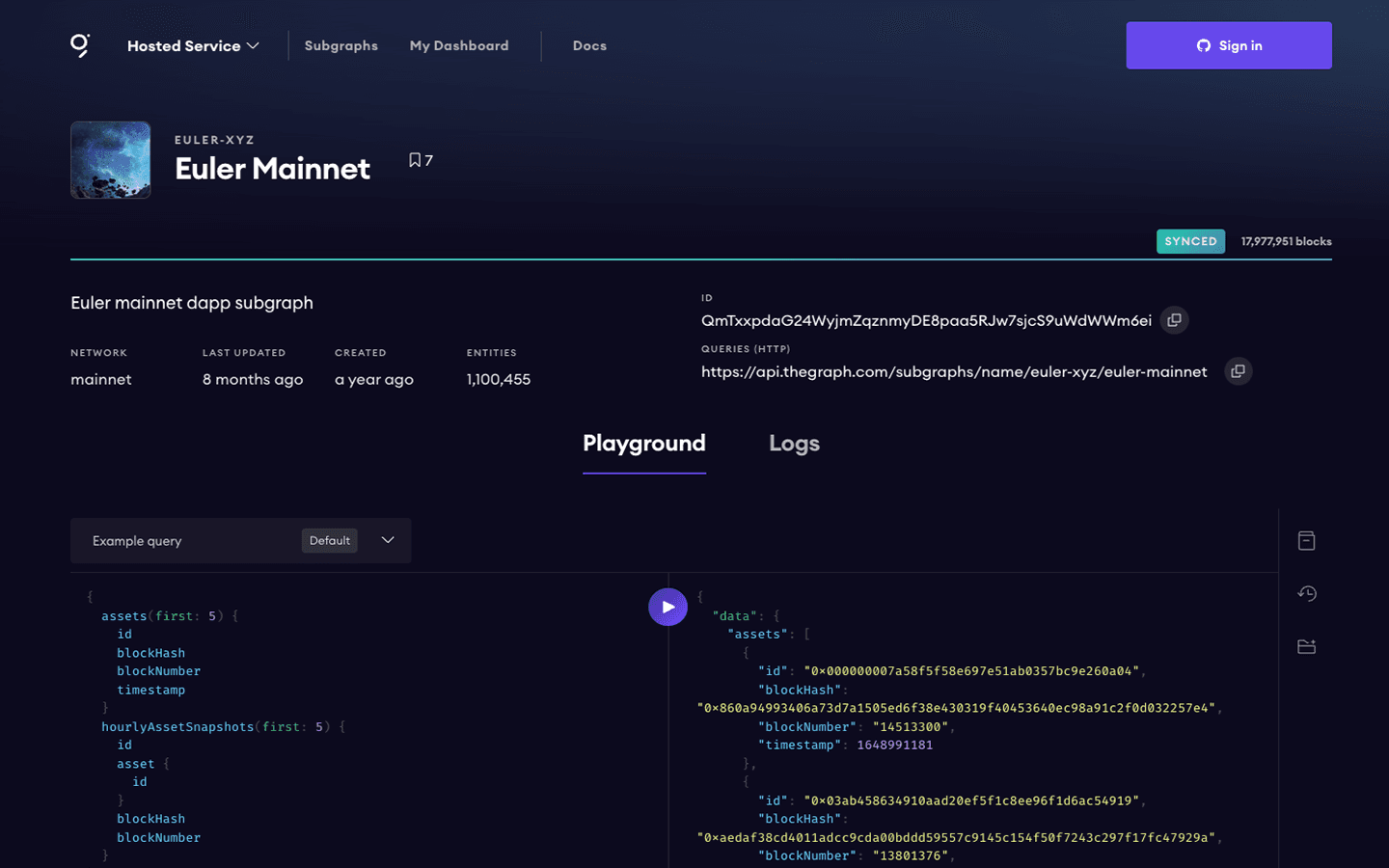Click The Graph logo icon
The image size is (1389, 868).
[x=80, y=45]
